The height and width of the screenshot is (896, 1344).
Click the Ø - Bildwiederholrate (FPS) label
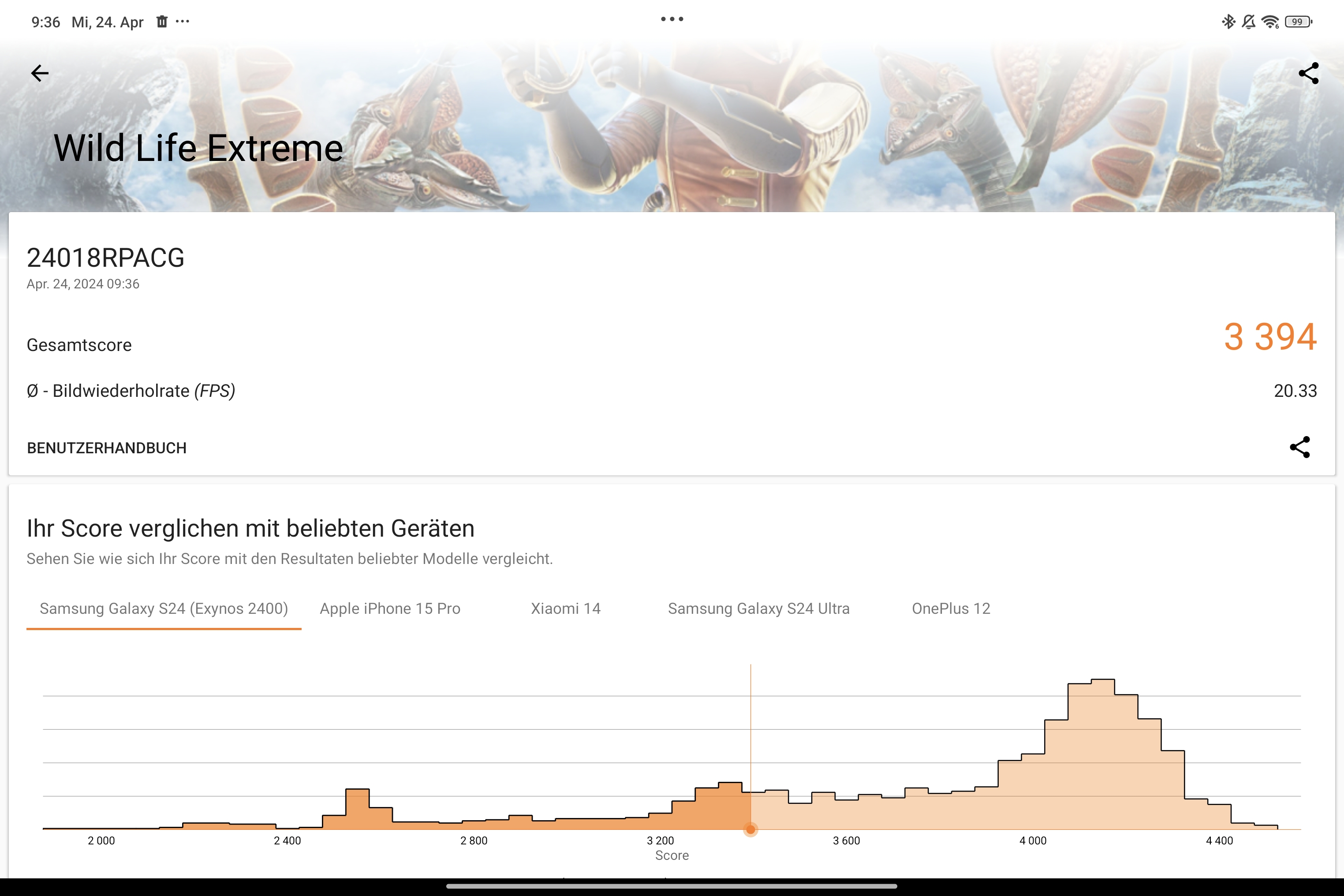coord(131,391)
